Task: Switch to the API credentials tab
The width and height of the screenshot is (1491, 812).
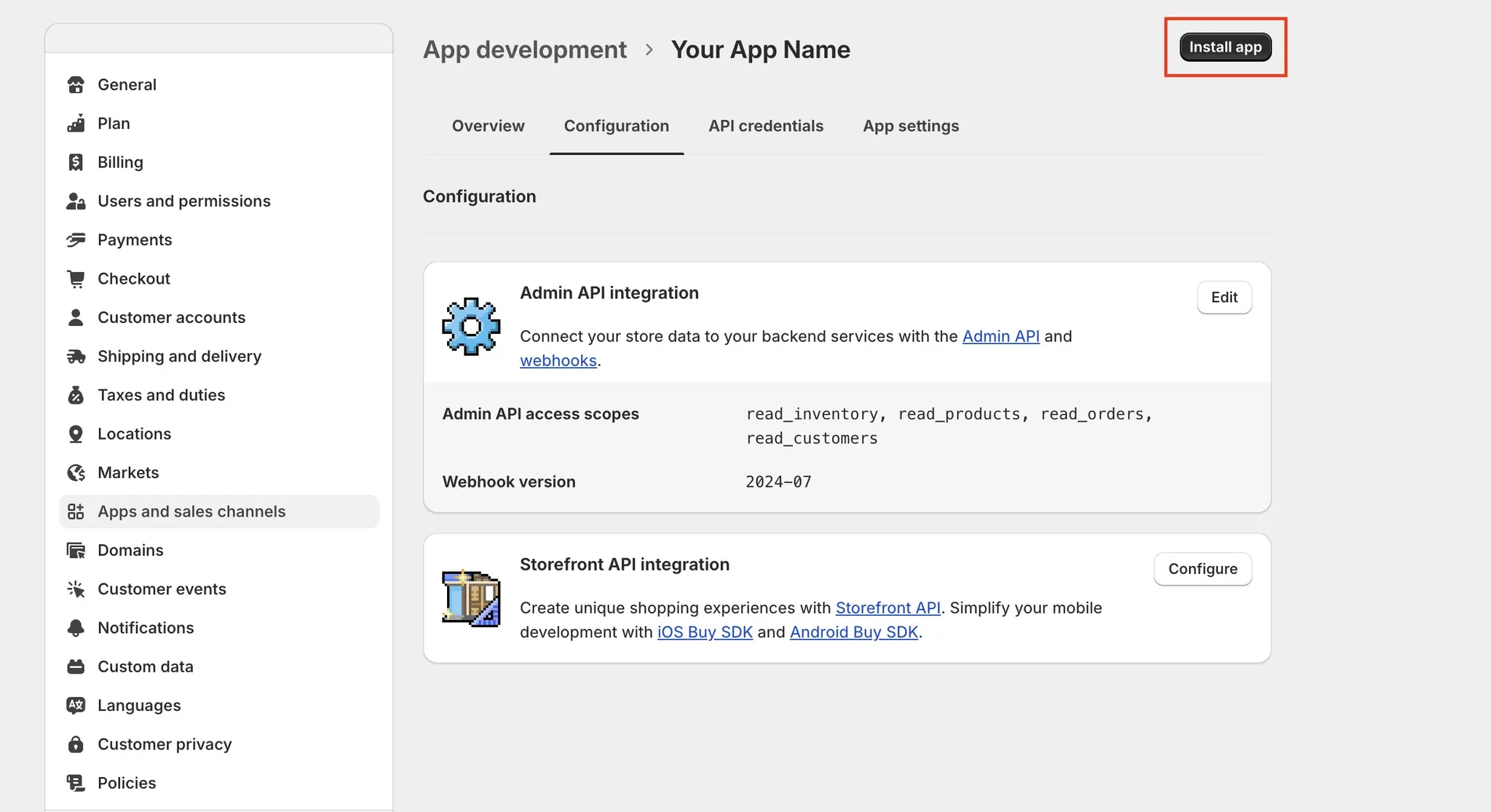Action: 766,126
